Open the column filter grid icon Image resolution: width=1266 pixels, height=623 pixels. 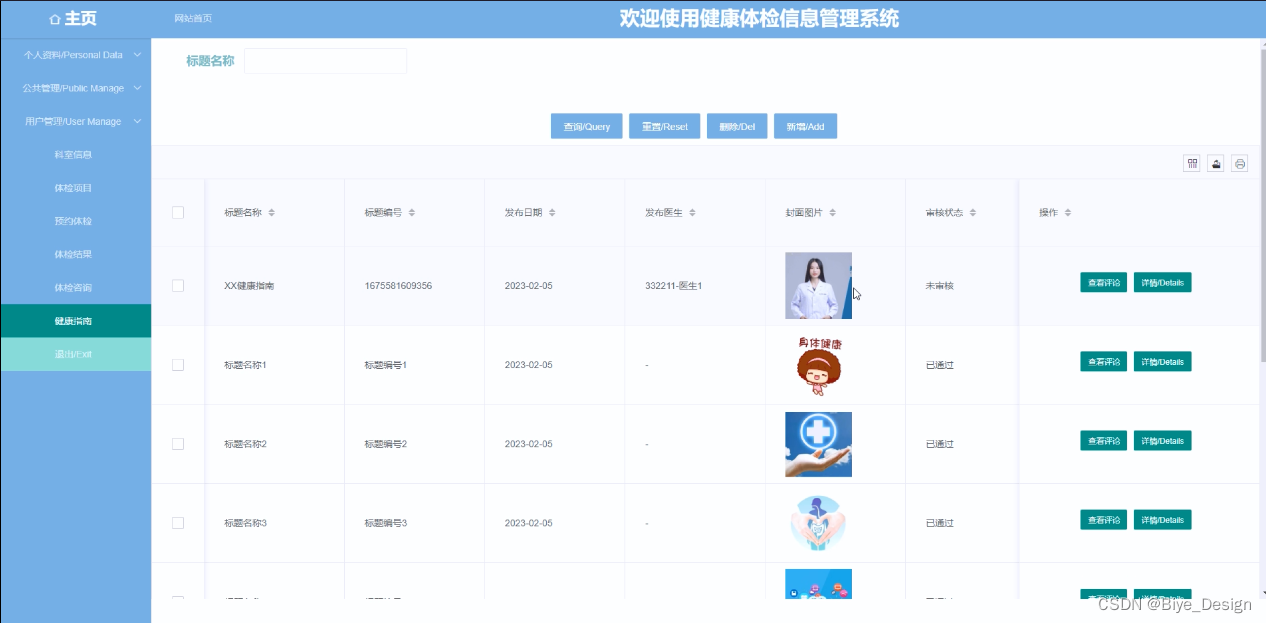(x=1191, y=164)
